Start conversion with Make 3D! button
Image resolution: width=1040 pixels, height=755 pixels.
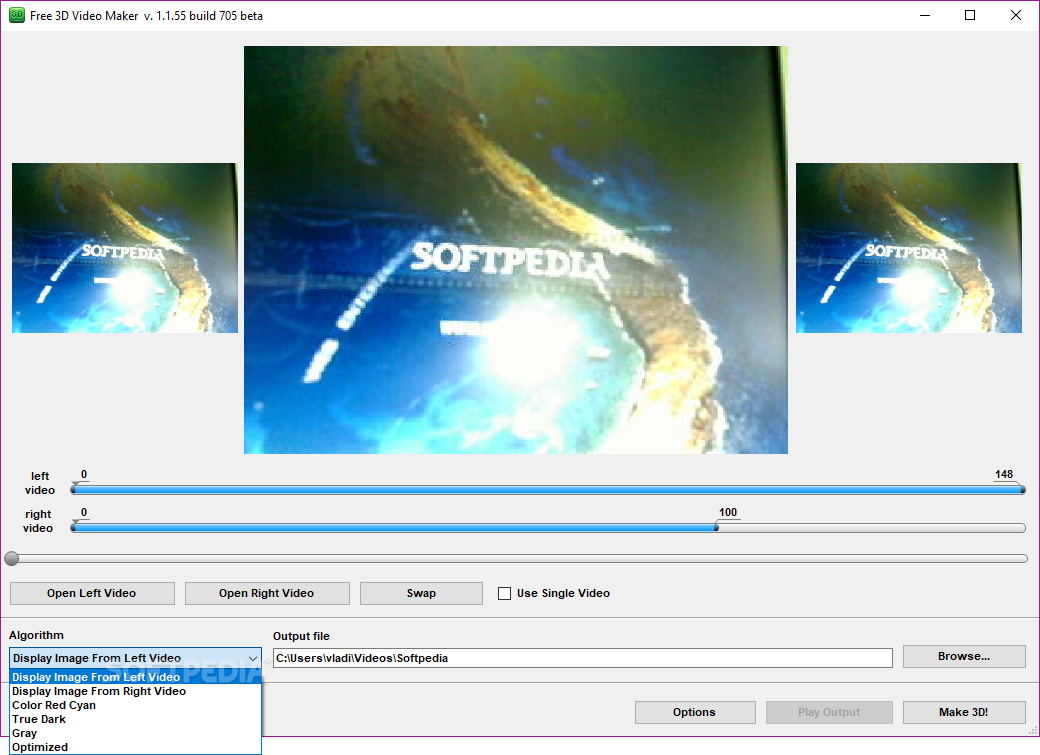964,712
